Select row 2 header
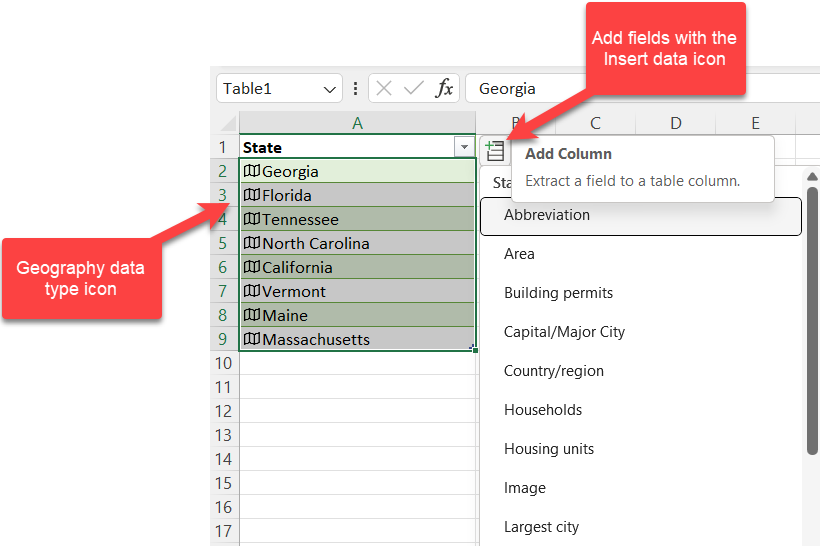 [x=224, y=171]
